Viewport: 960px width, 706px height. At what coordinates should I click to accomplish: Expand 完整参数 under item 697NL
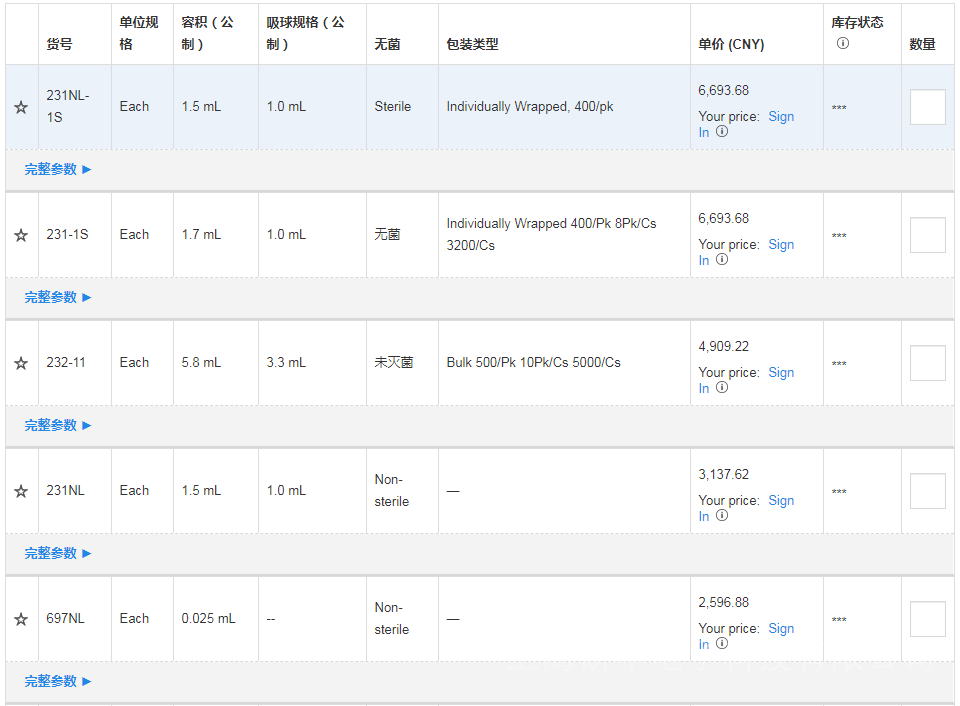tap(58, 682)
